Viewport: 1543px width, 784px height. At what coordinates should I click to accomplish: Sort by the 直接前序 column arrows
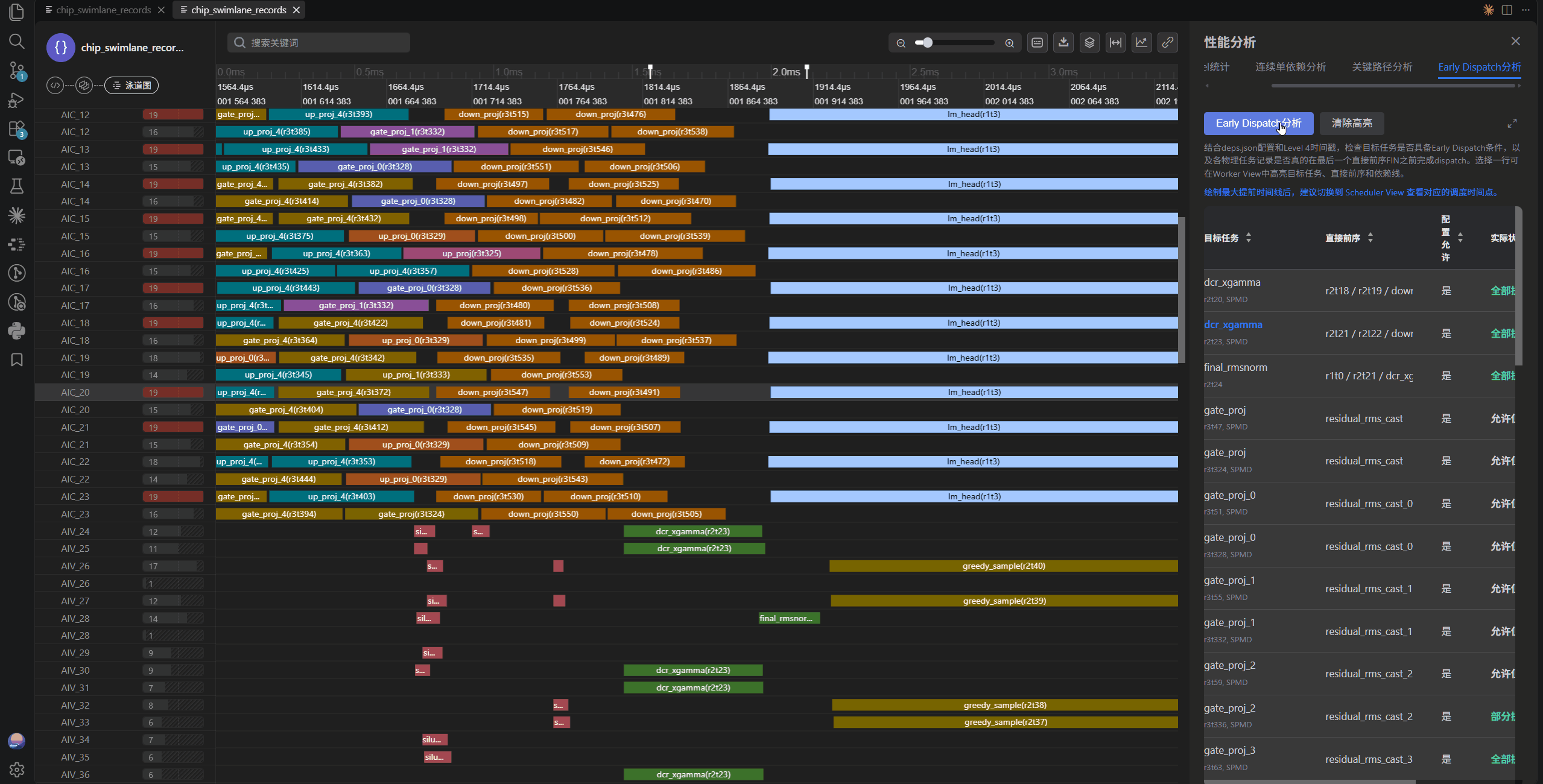point(1370,238)
